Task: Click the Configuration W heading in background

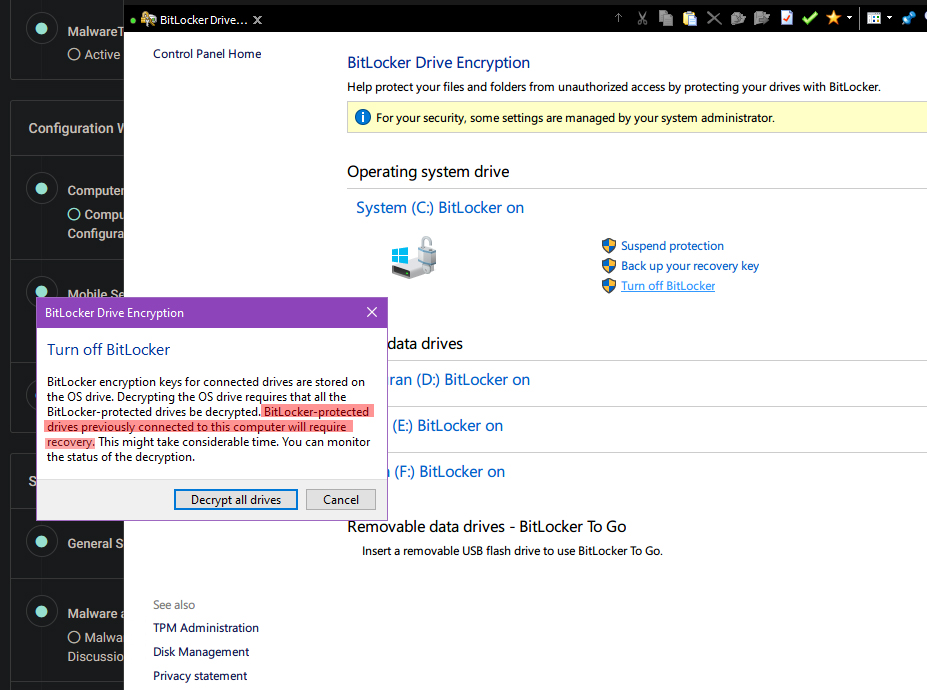Action: coord(76,128)
